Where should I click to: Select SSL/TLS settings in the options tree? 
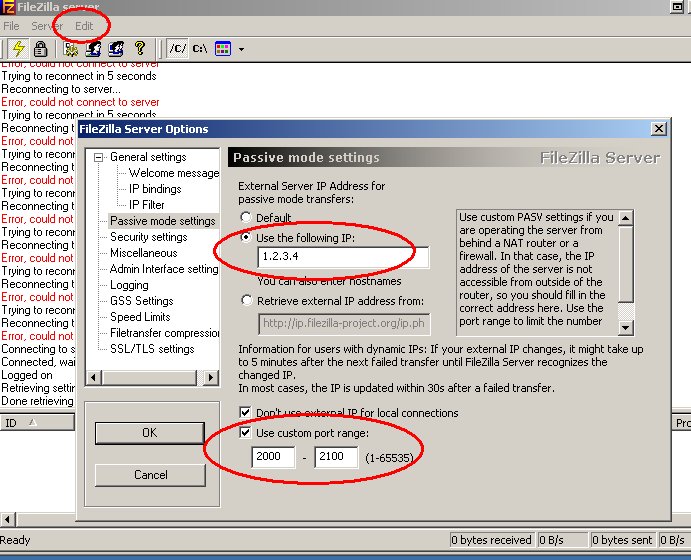152,349
